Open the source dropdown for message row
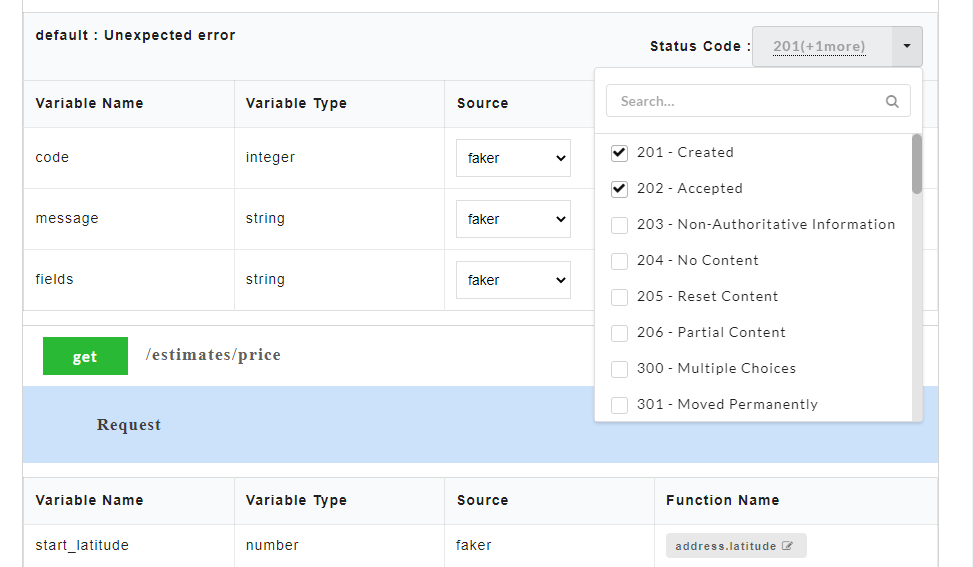Viewport: 973px width, 567px height. 513,219
